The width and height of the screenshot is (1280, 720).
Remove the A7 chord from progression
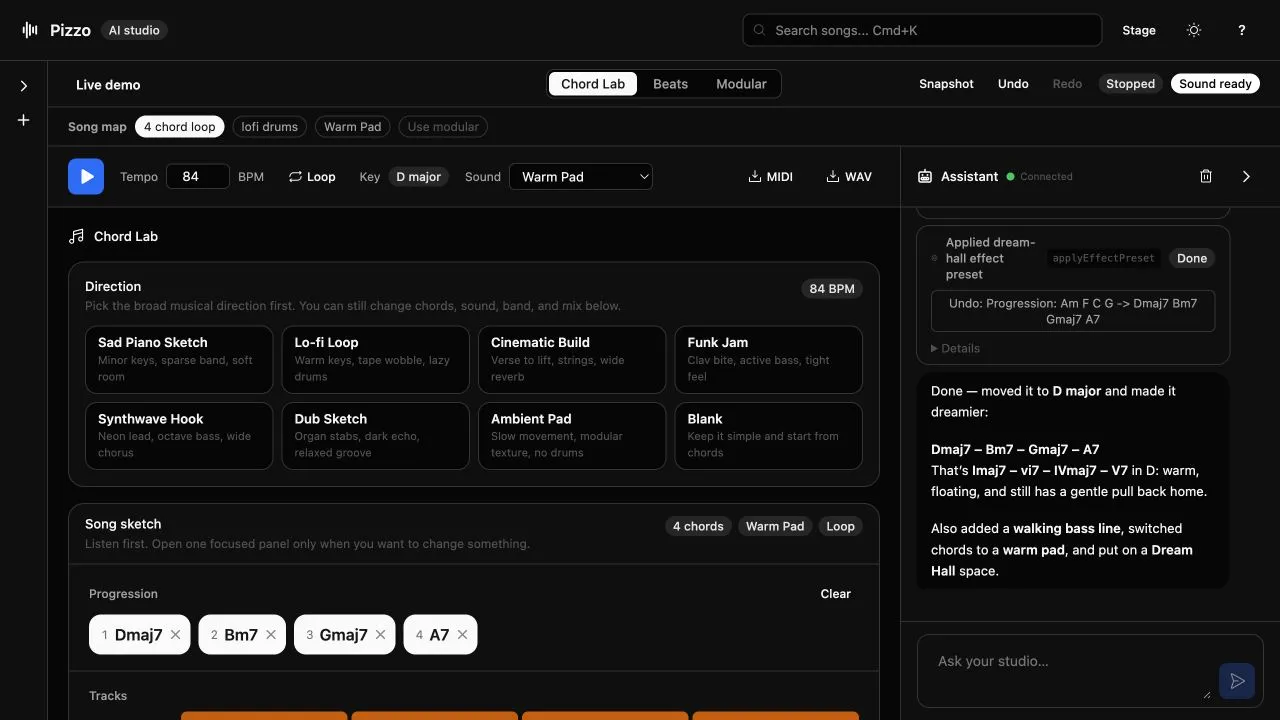click(462, 635)
